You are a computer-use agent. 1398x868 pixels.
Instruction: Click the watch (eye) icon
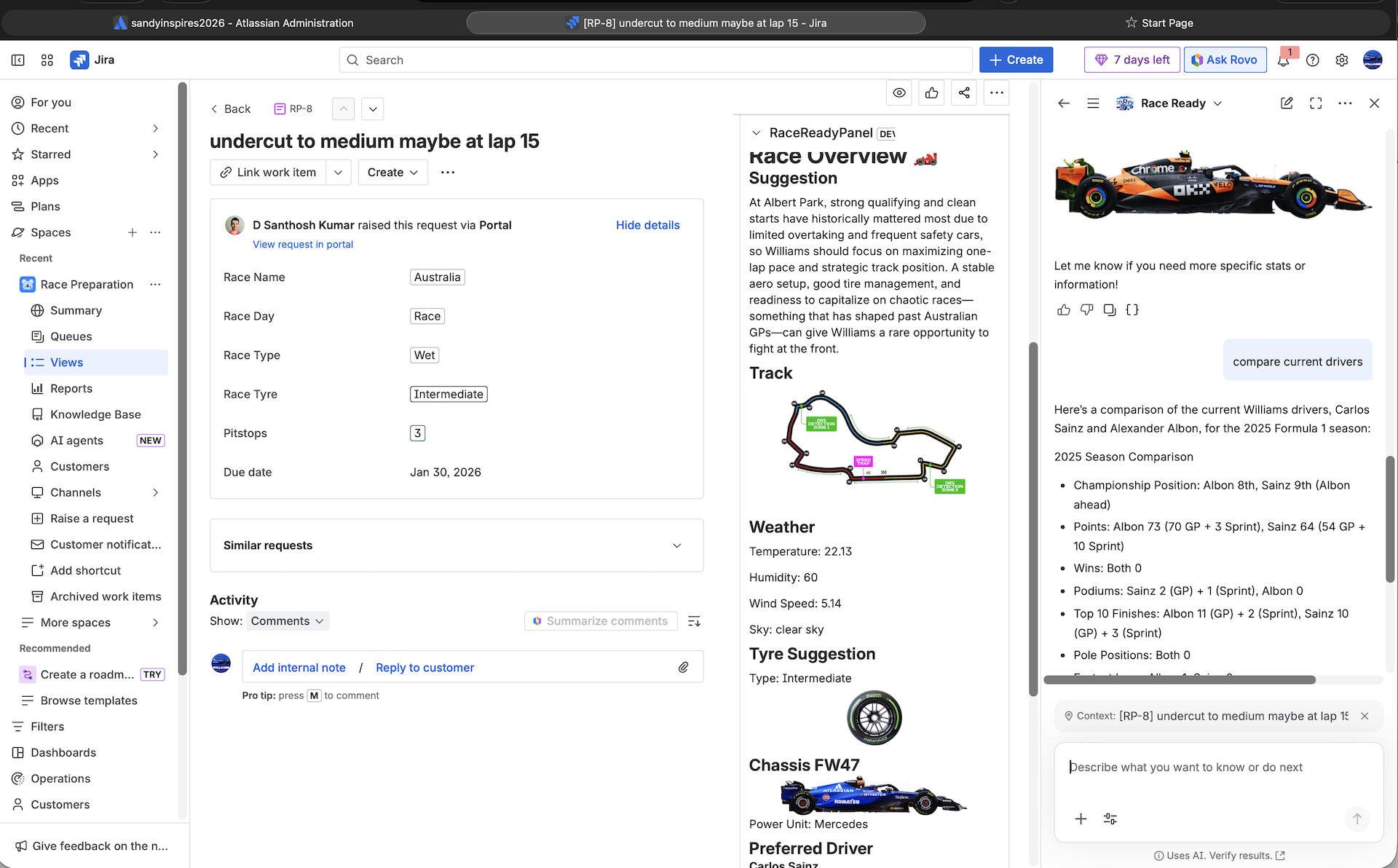pyautogui.click(x=899, y=92)
